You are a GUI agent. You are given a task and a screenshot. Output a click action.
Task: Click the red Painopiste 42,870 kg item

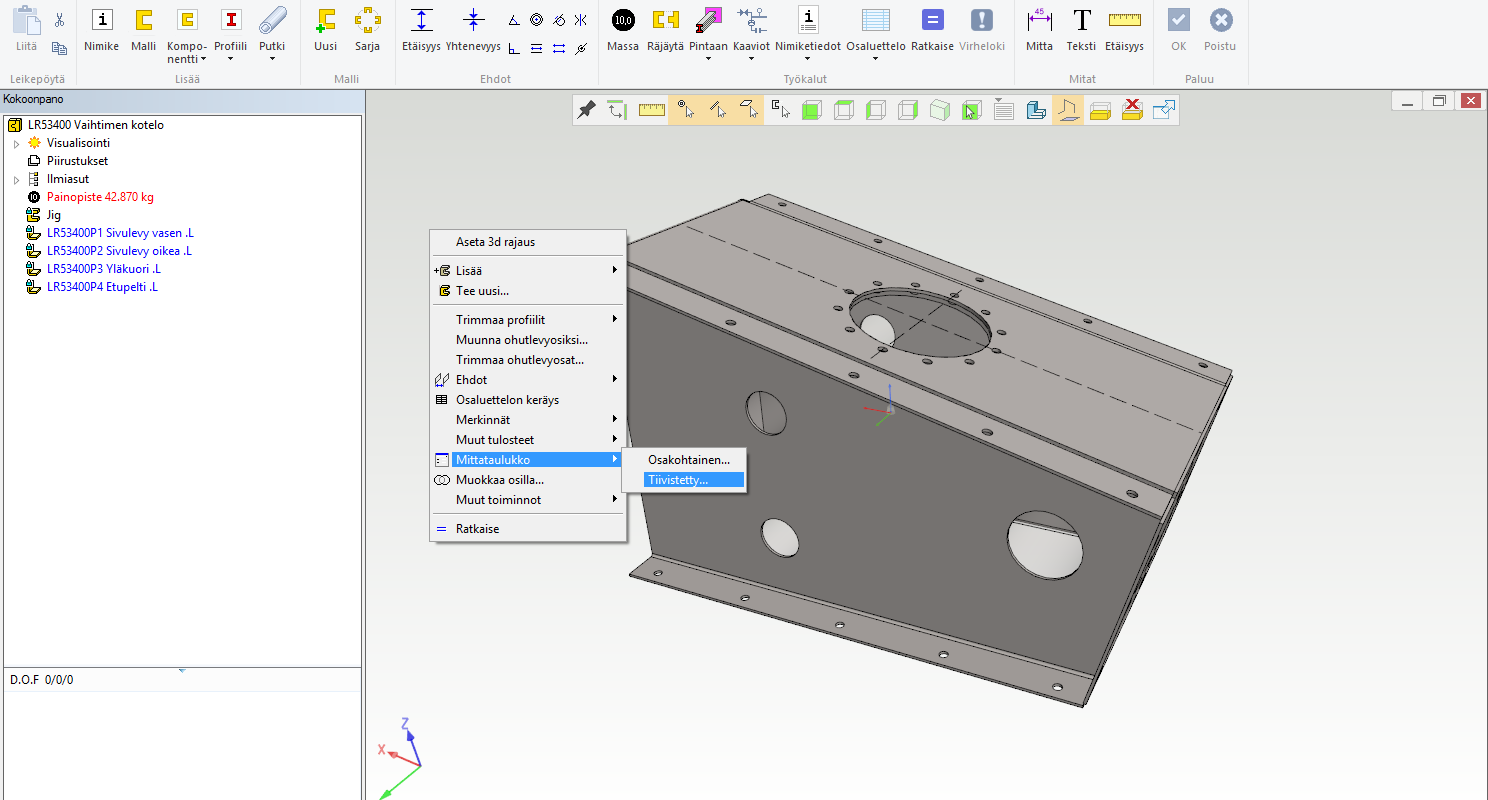coord(100,197)
